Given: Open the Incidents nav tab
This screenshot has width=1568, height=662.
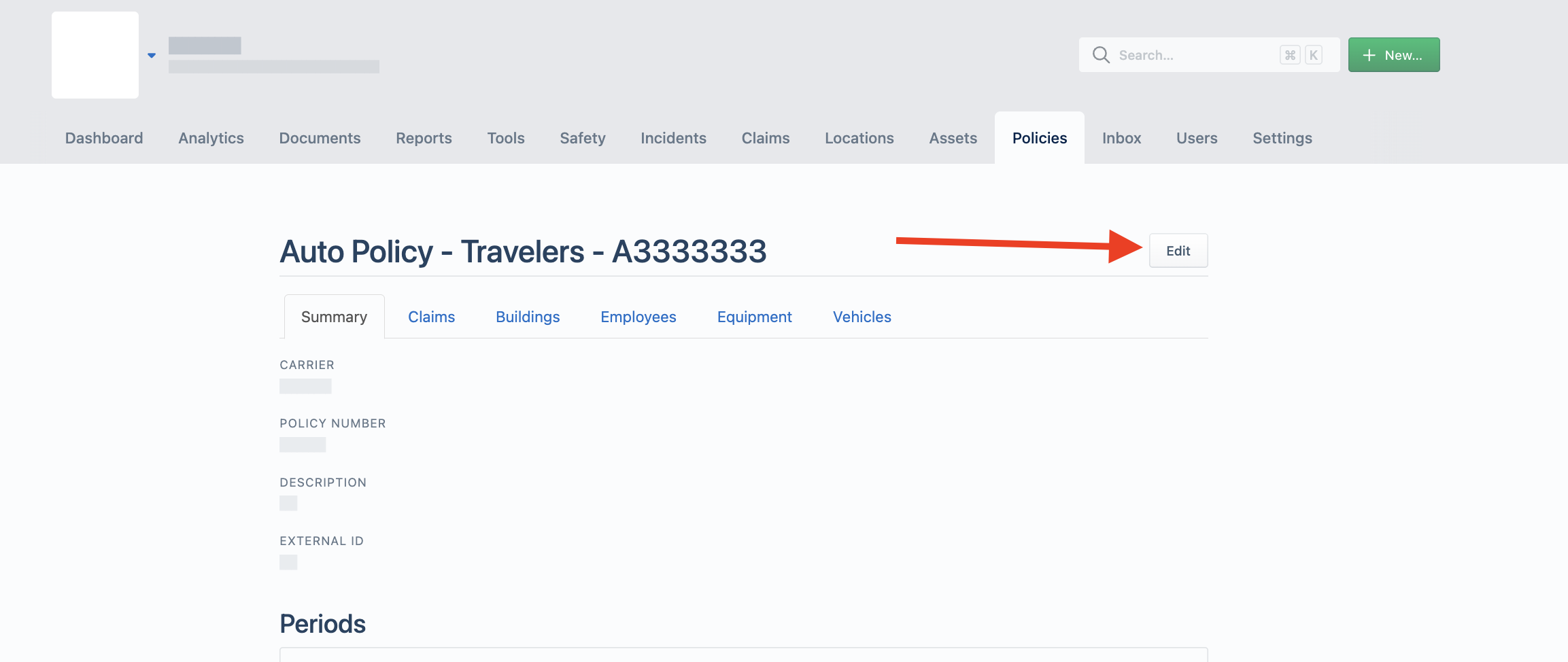Looking at the screenshot, I should pos(673,138).
